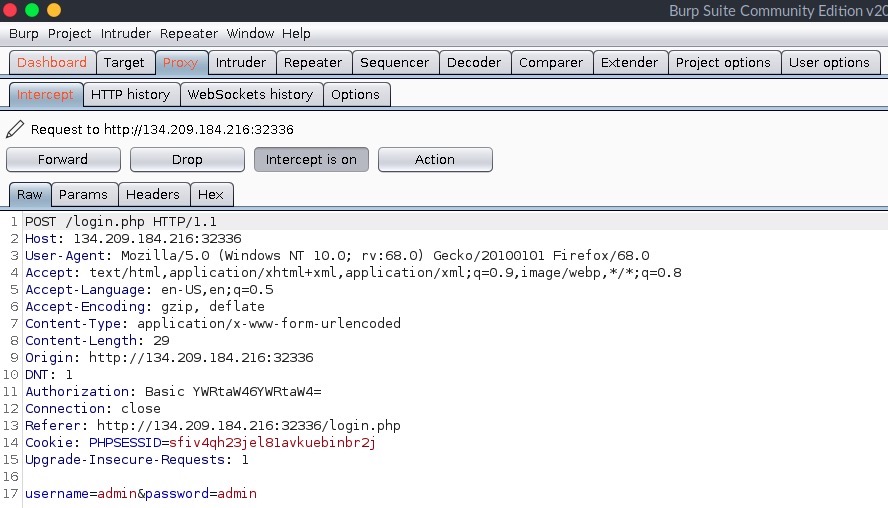Click the Content-Length: 29 line

97,340
